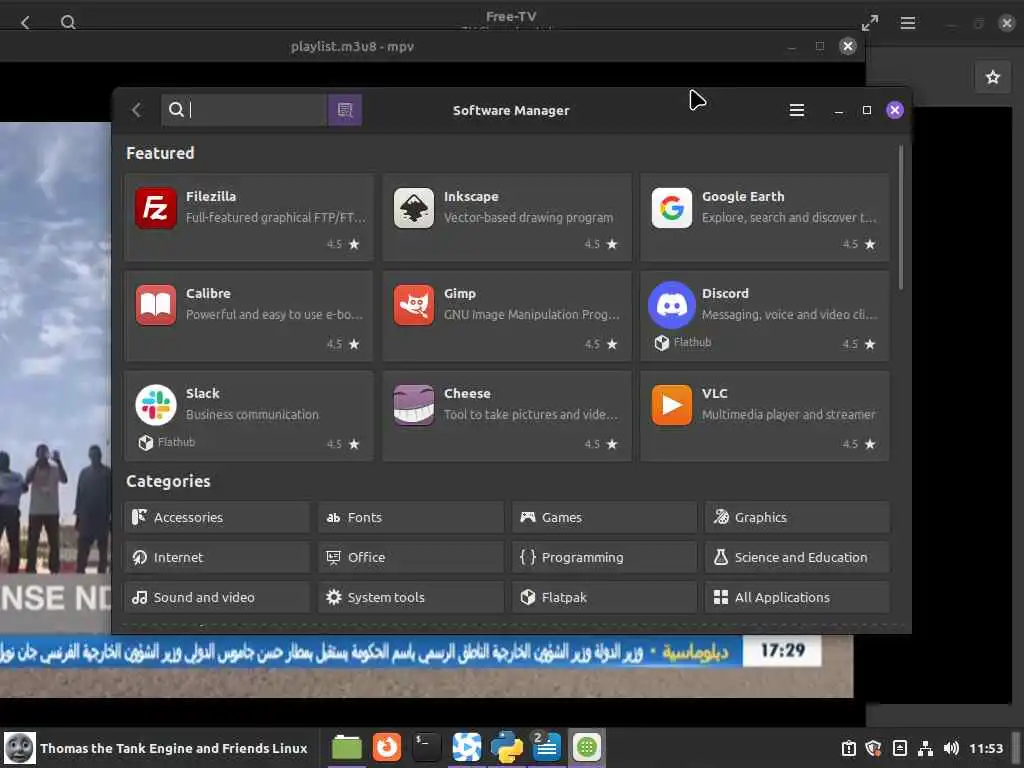Click the Python taskbar icon
The image size is (1024, 768).
click(x=507, y=747)
